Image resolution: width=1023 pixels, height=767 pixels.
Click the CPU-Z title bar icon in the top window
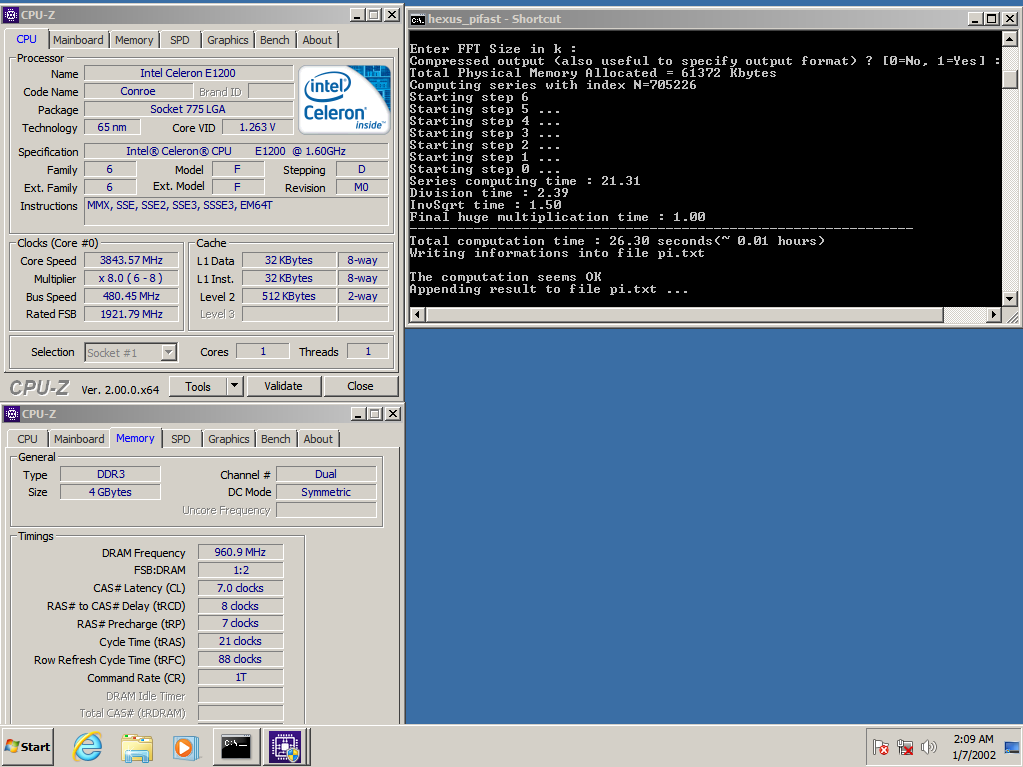coord(11,14)
